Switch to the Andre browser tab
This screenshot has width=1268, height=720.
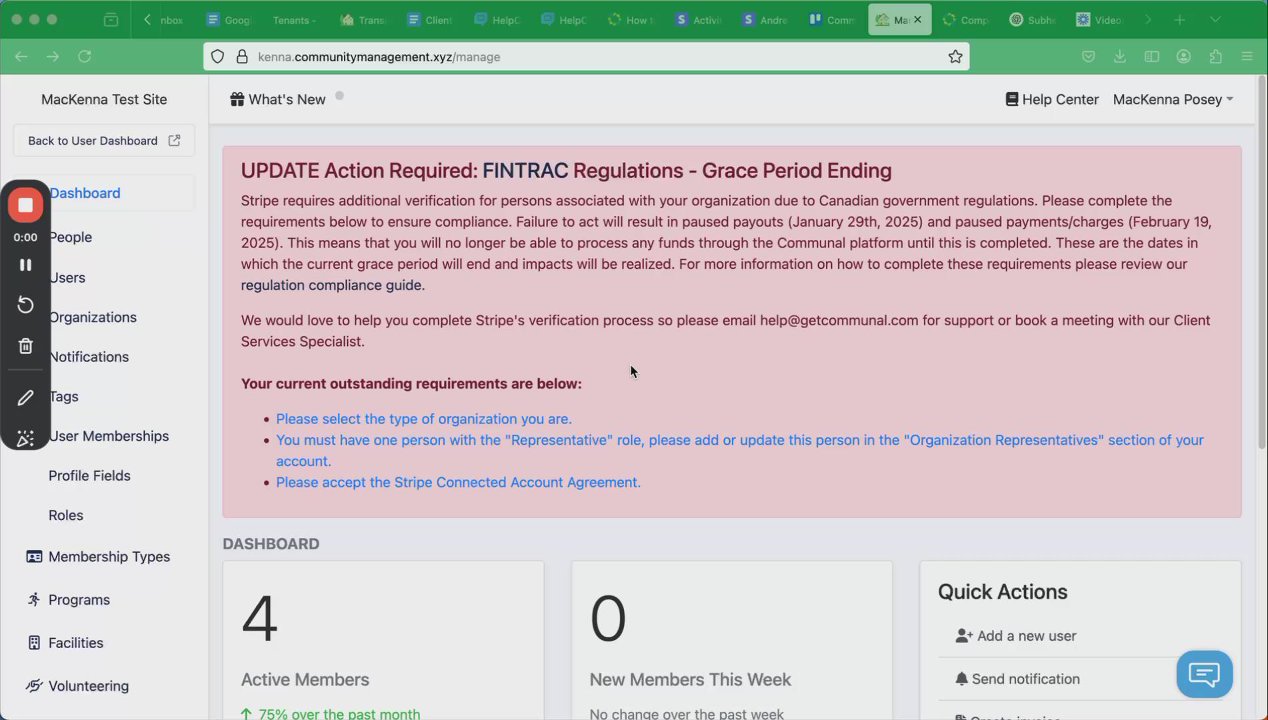tap(765, 20)
